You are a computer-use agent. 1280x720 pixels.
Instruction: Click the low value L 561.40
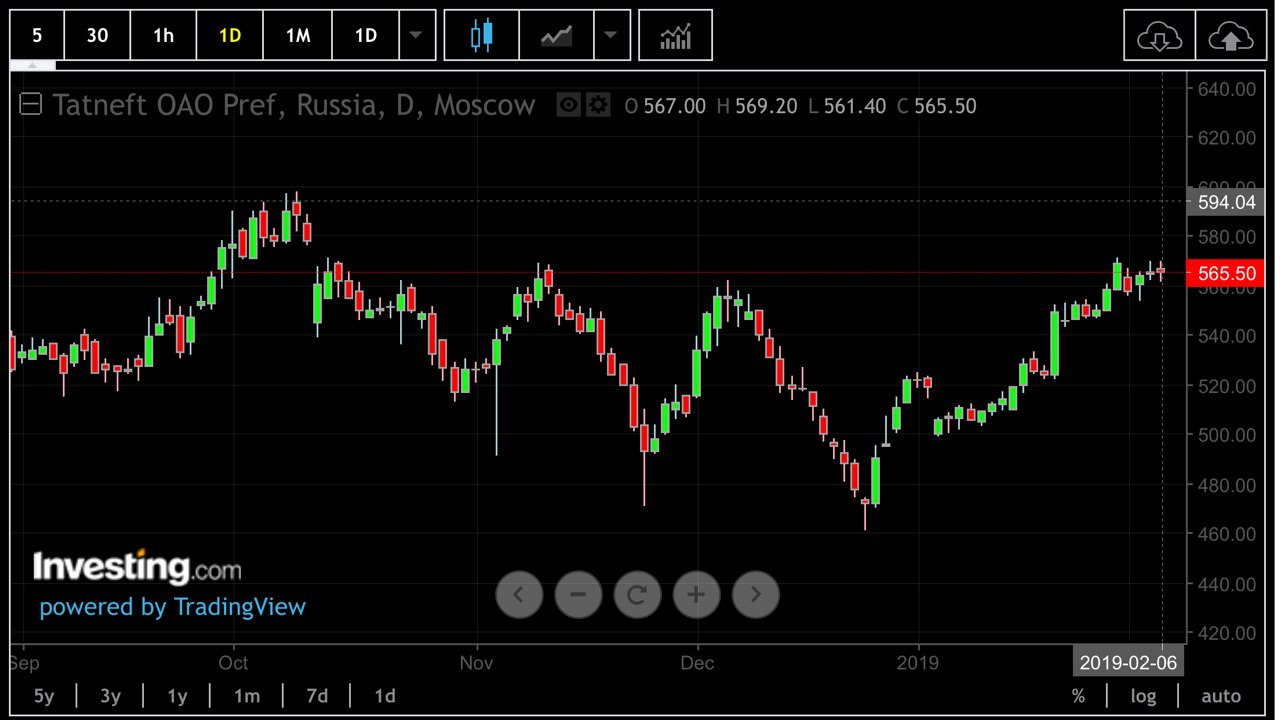point(848,106)
